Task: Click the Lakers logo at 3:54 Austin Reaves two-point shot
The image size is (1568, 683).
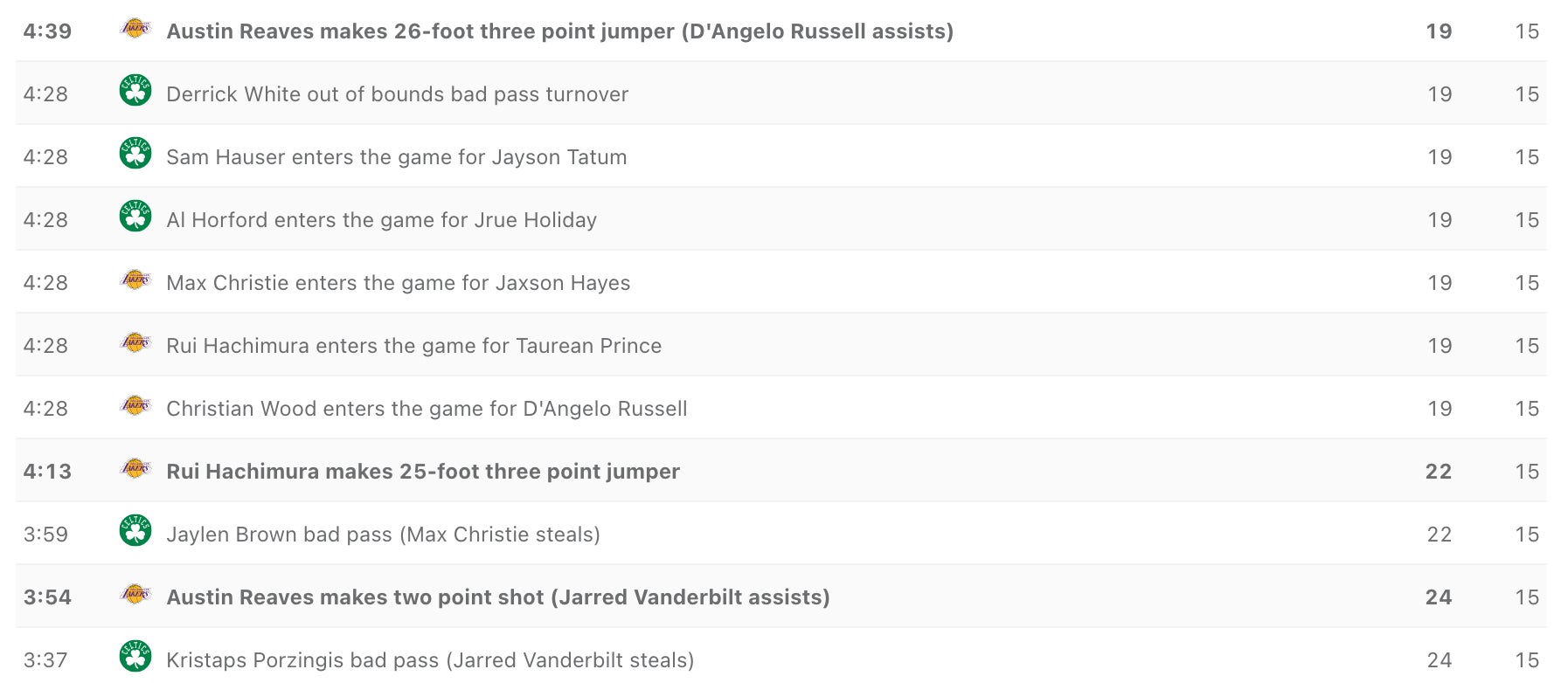Action: click(x=135, y=595)
